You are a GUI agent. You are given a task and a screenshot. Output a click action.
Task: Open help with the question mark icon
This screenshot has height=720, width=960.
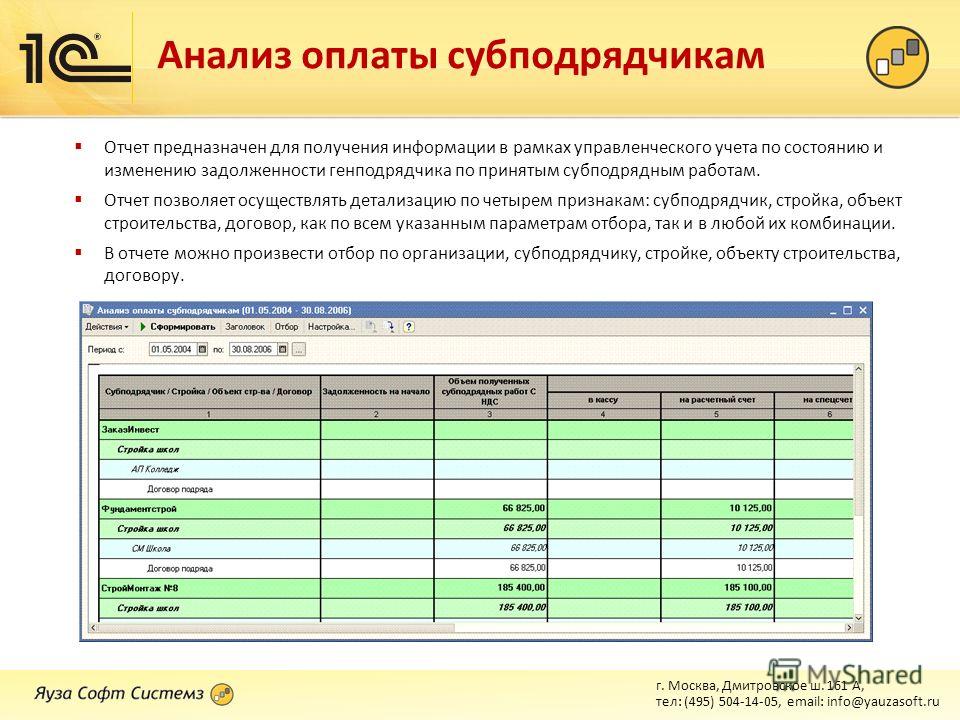tap(409, 327)
